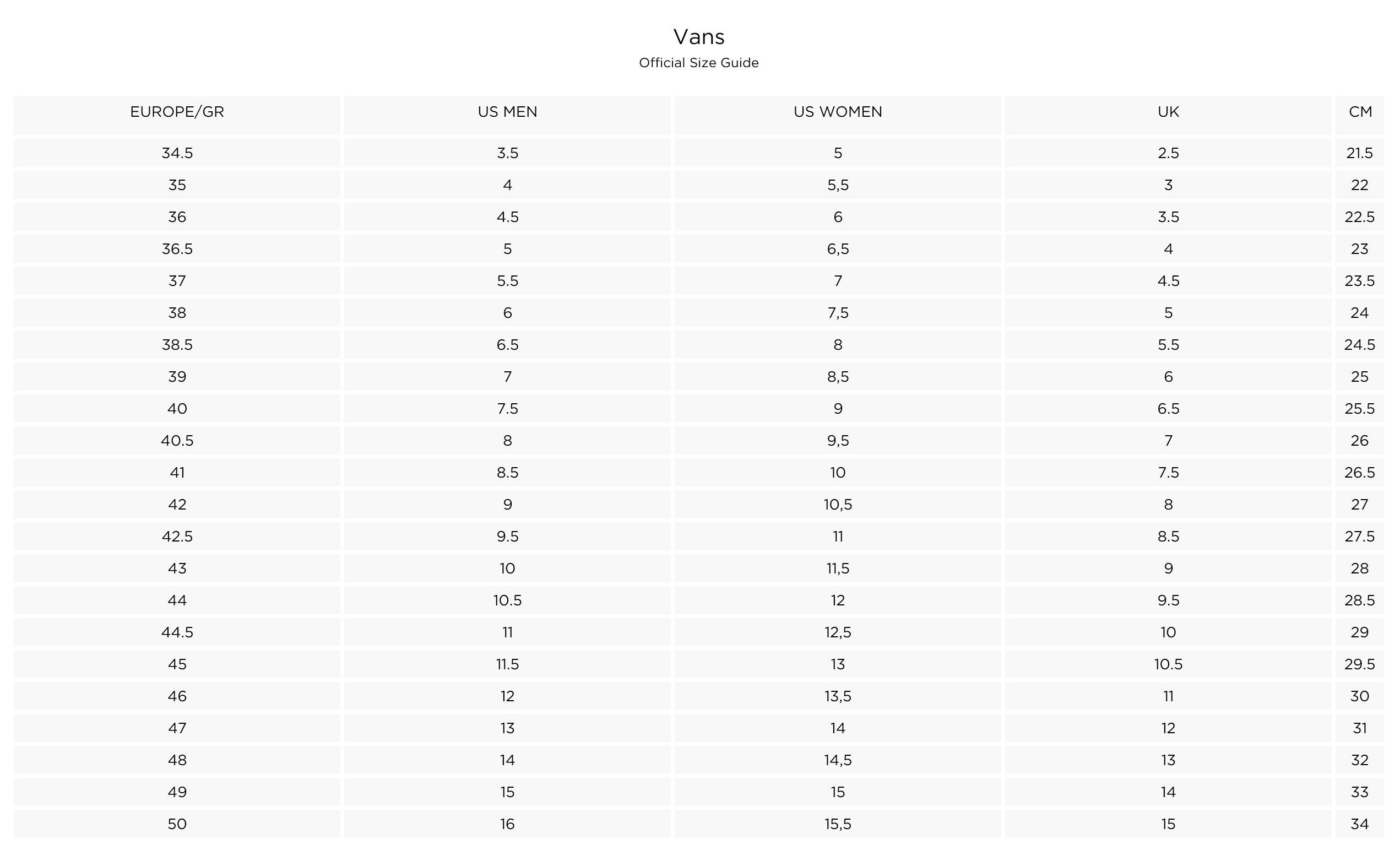1400x850 pixels.
Task: Select US Men size 10.5 cell
Action: pyautogui.click(x=507, y=600)
